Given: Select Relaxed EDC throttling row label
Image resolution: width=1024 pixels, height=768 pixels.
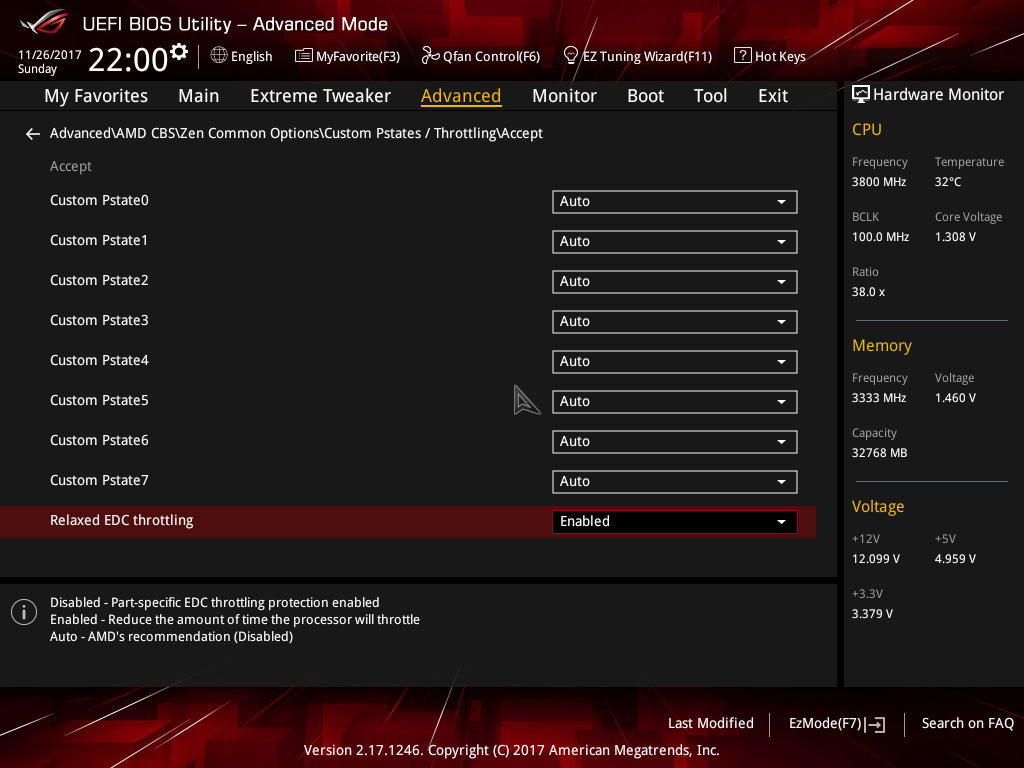Looking at the screenshot, I should pyautogui.click(x=121, y=520).
